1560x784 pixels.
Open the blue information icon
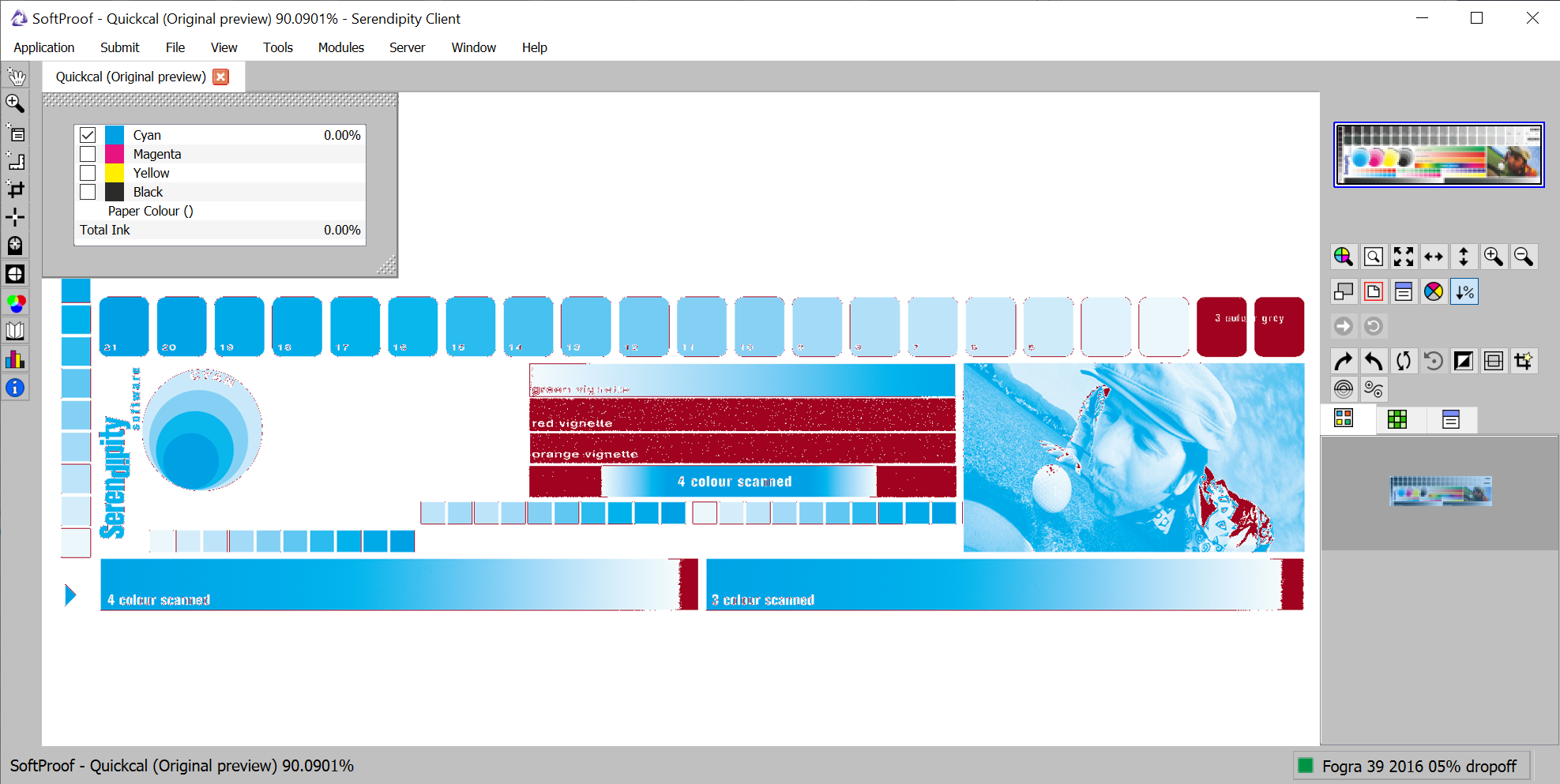[15, 388]
